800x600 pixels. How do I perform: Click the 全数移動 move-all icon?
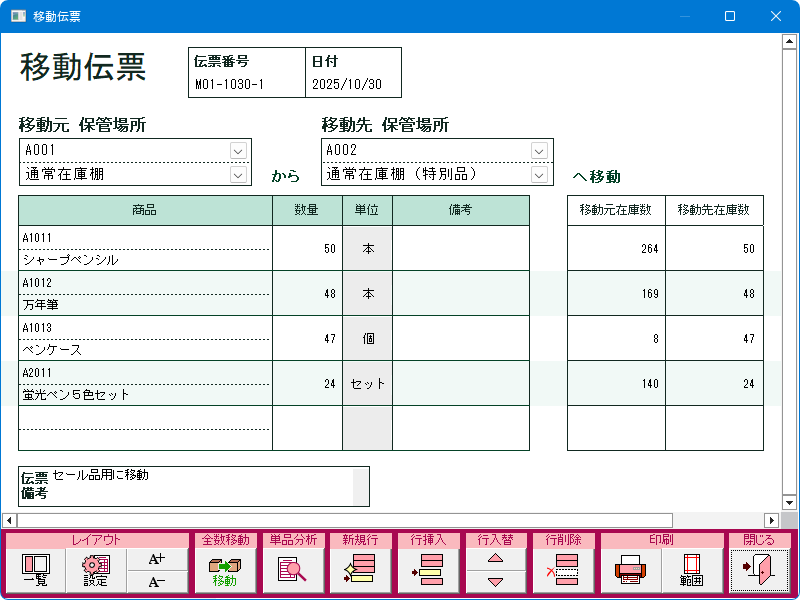tap(225, 570)
